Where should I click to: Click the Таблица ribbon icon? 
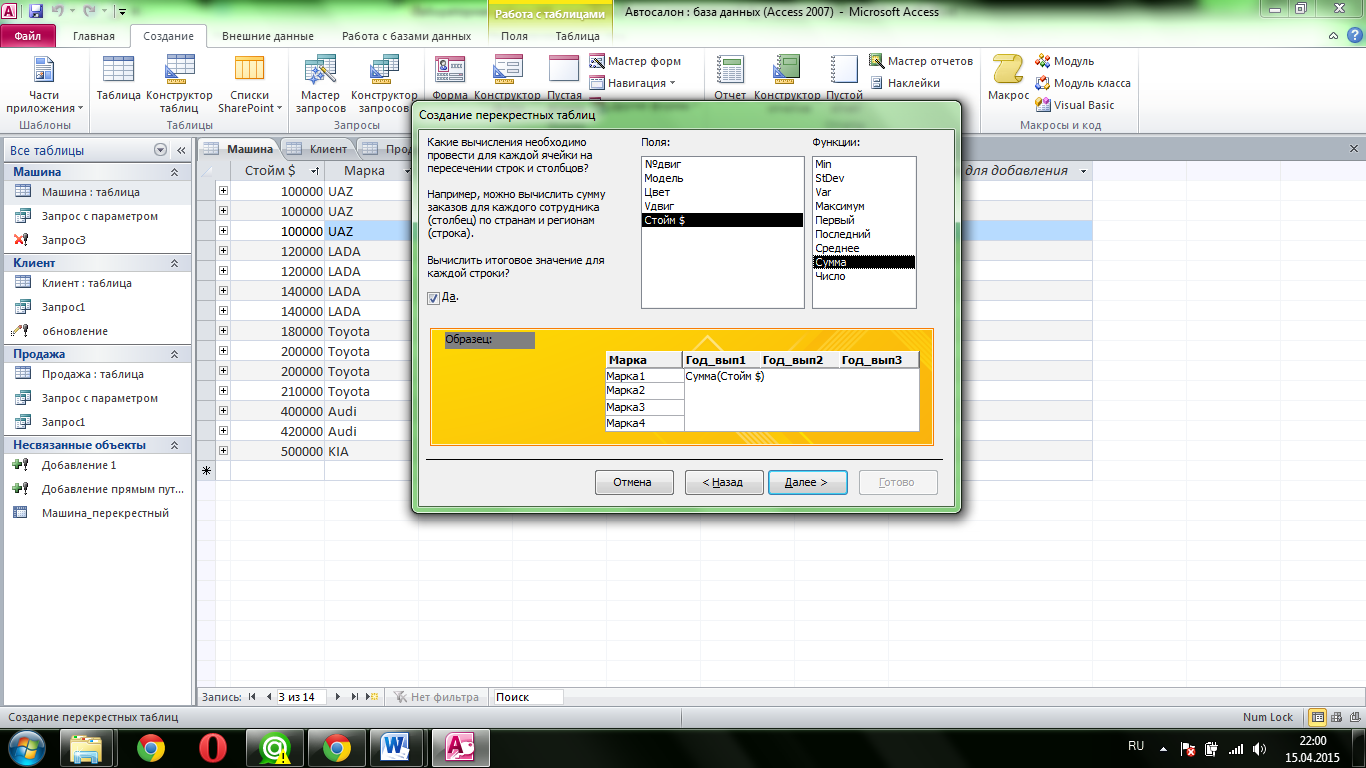click(119, 78)
